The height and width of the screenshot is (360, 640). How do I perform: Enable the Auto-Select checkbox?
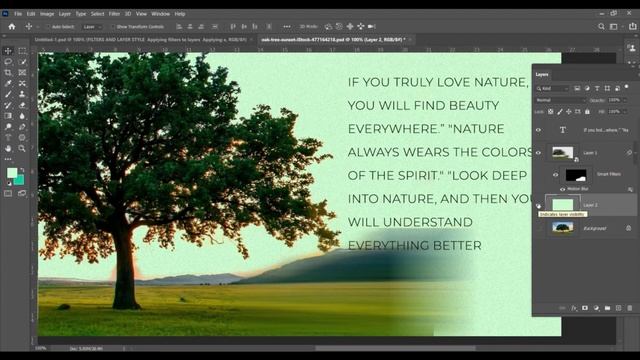[x=47, y=27]
